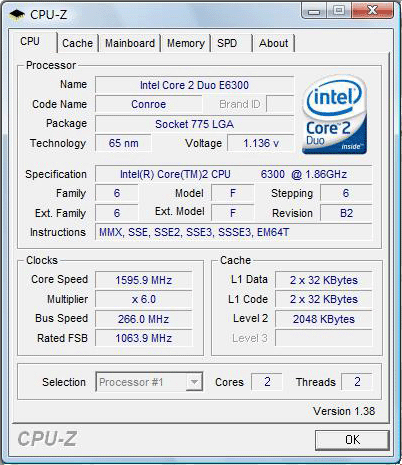
Task: Click the CPU-Z chip icon in title bar
Action: tap(17, 15)
